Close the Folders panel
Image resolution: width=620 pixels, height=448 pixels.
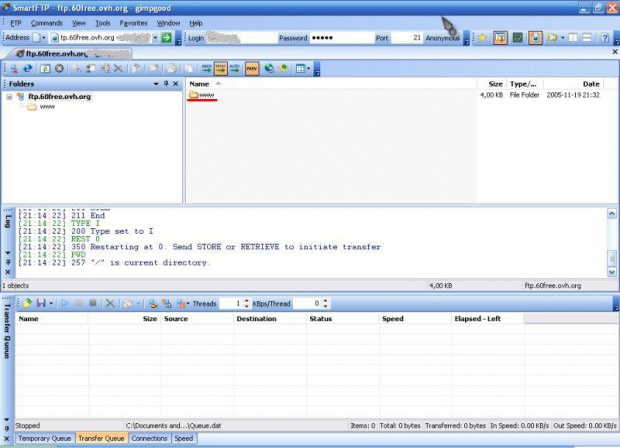coord(176,84)
